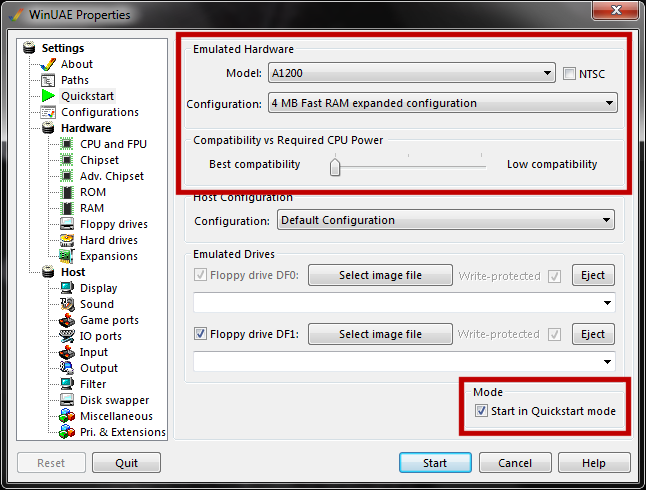Screen dimensions: 646x490
Task: Click the Hard drives icon
Action: [x=67, y=240]
